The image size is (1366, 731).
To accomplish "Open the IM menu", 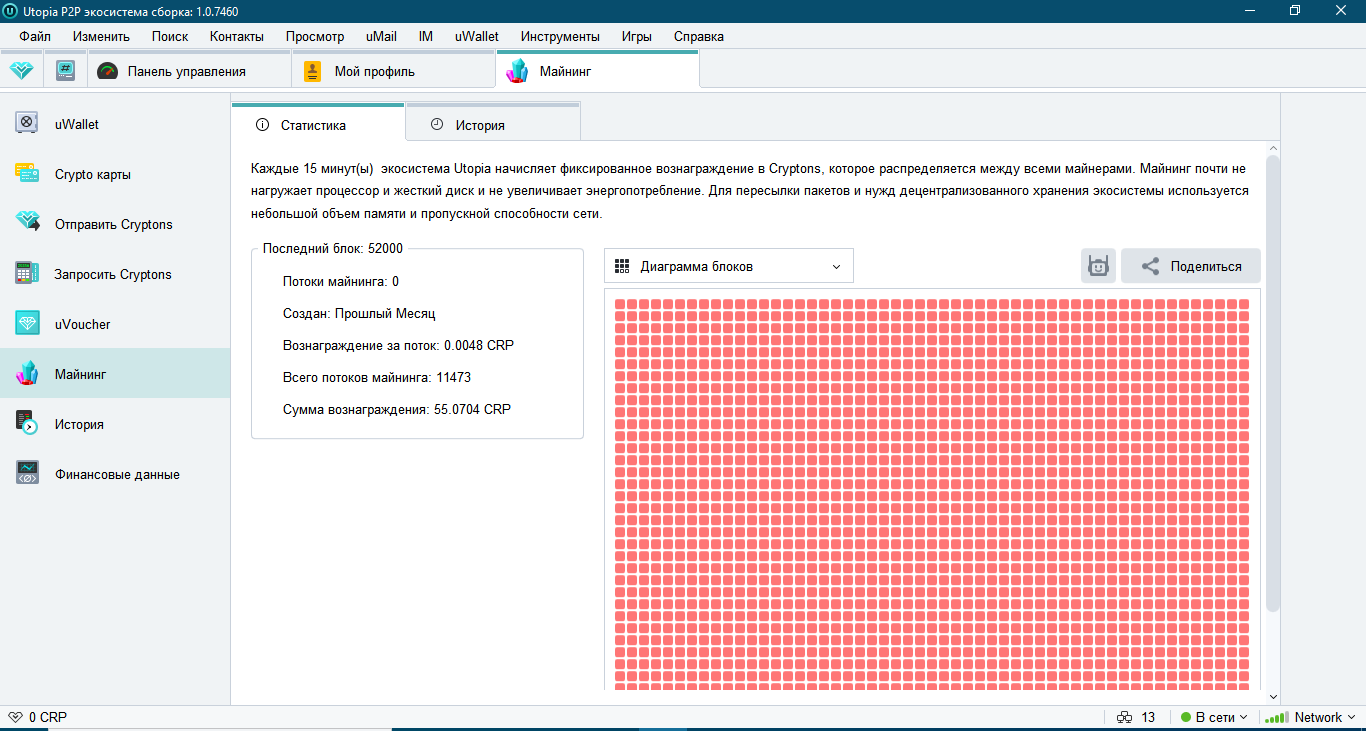I will click(426, 36).
